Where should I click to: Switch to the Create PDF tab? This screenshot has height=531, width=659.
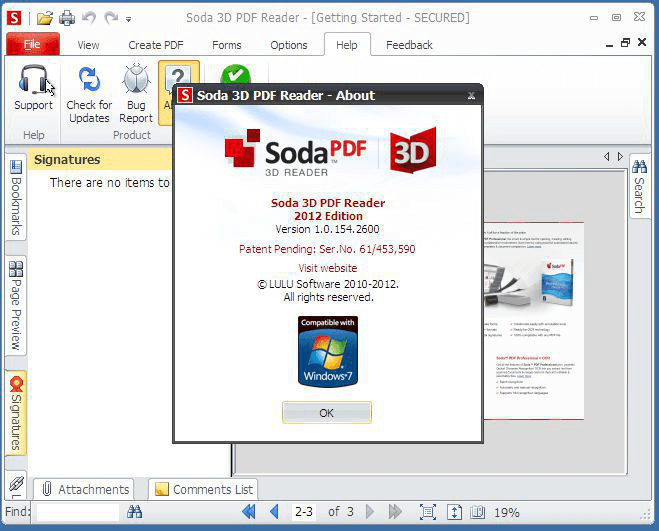click(x=156, y=45)
